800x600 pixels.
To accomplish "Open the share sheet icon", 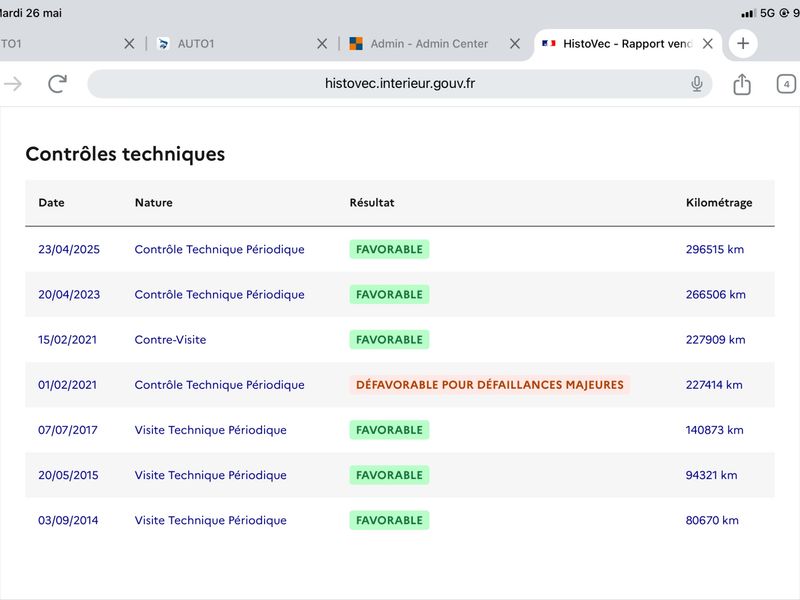I will tap(742, 84).
